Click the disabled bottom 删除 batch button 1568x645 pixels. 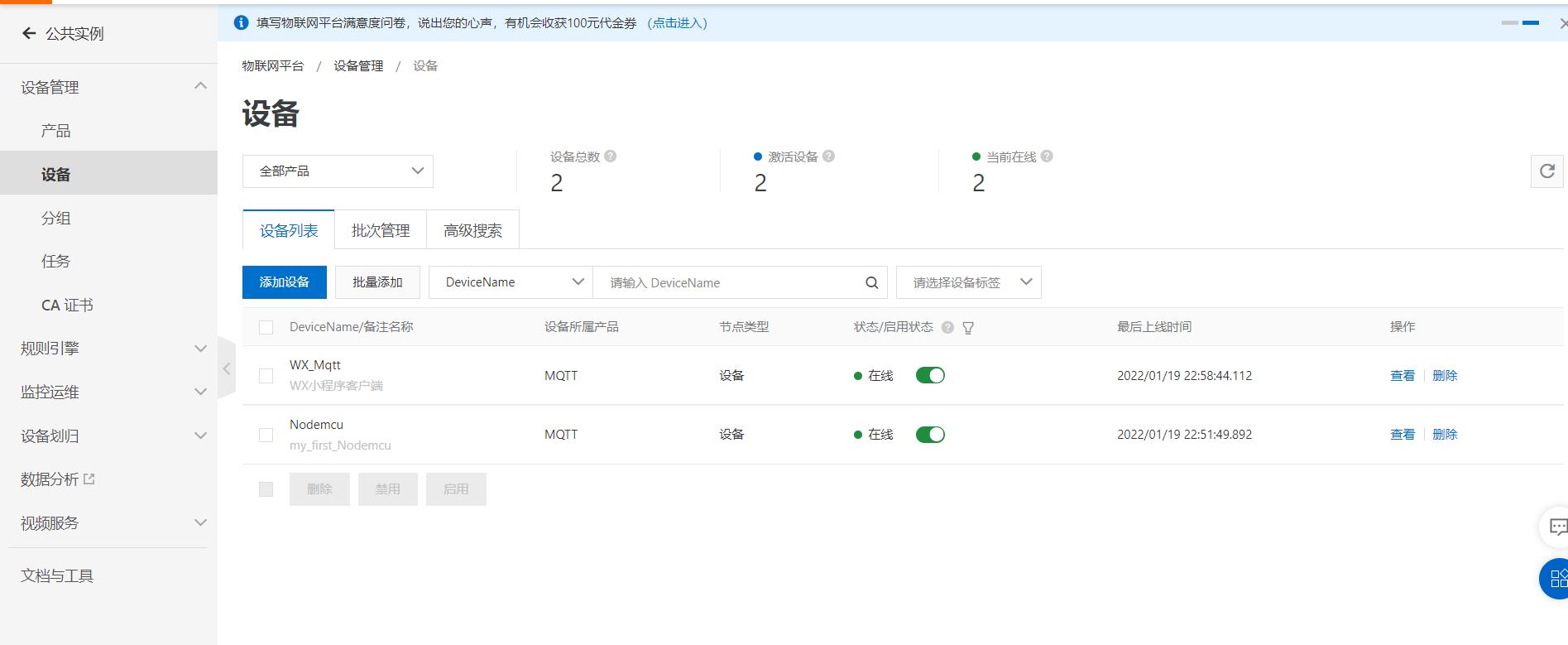coord(319,489)
